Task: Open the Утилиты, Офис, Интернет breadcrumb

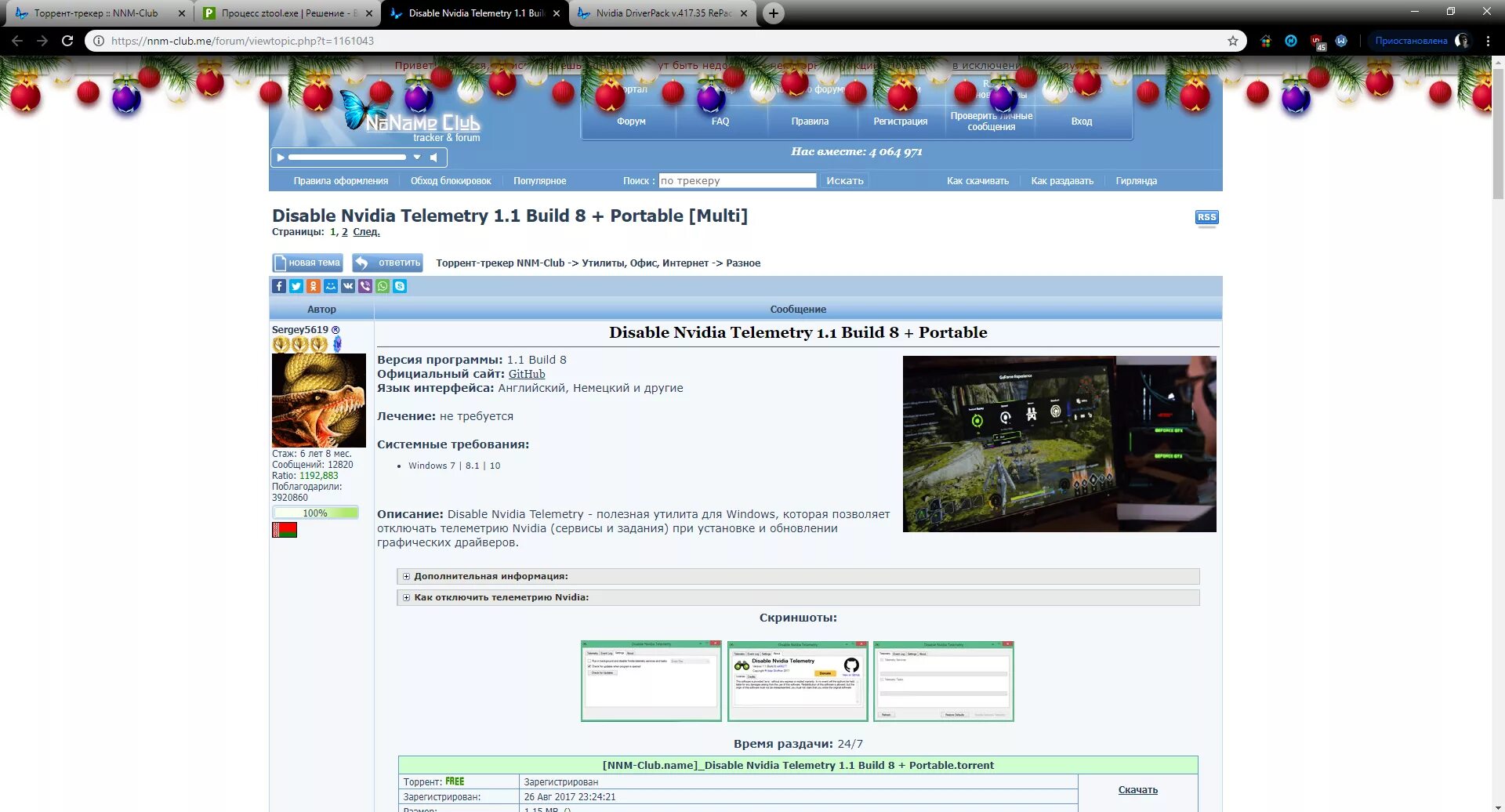Action: (645, 263)
